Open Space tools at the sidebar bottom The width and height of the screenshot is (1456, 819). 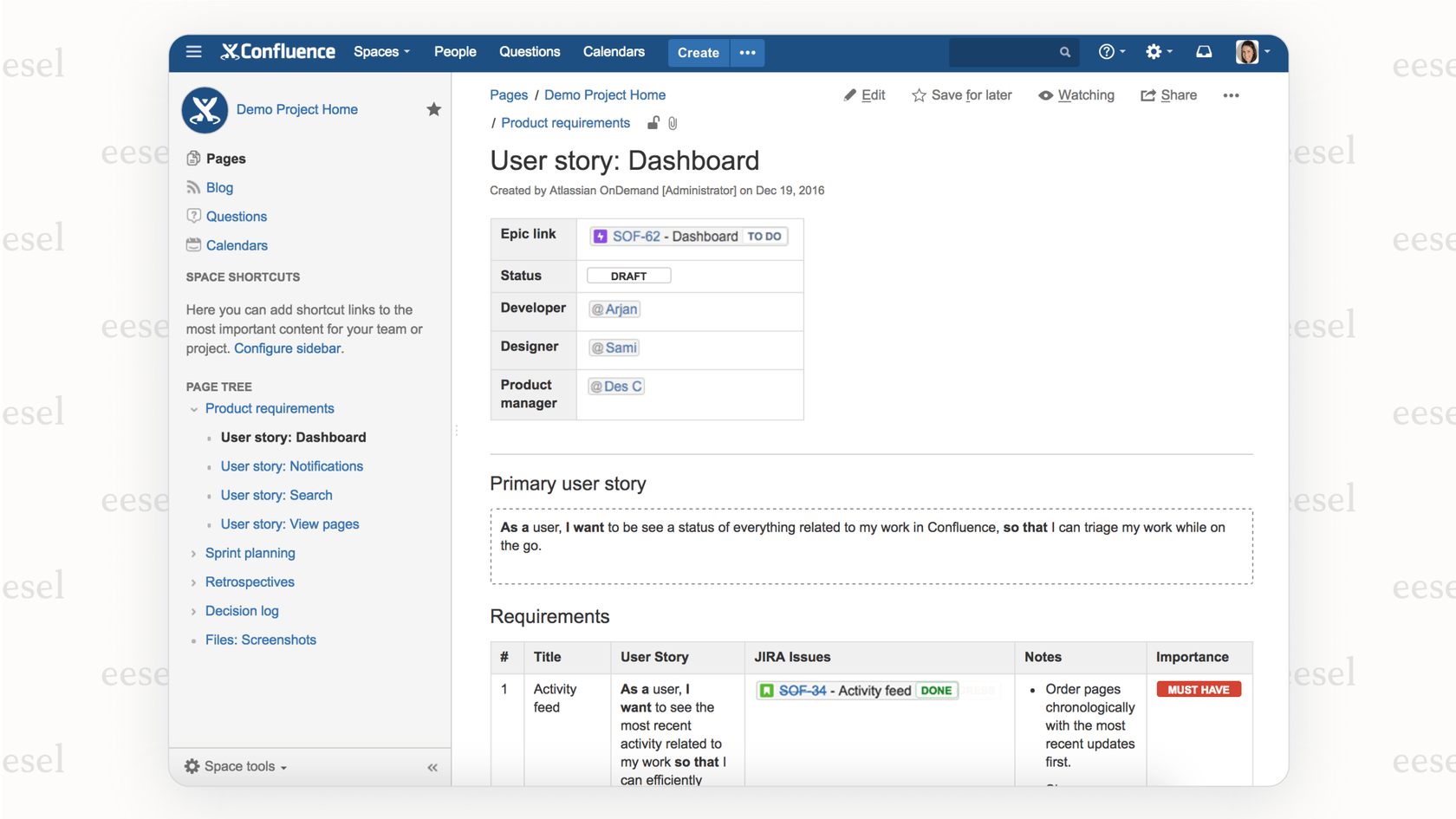[234, 766]
